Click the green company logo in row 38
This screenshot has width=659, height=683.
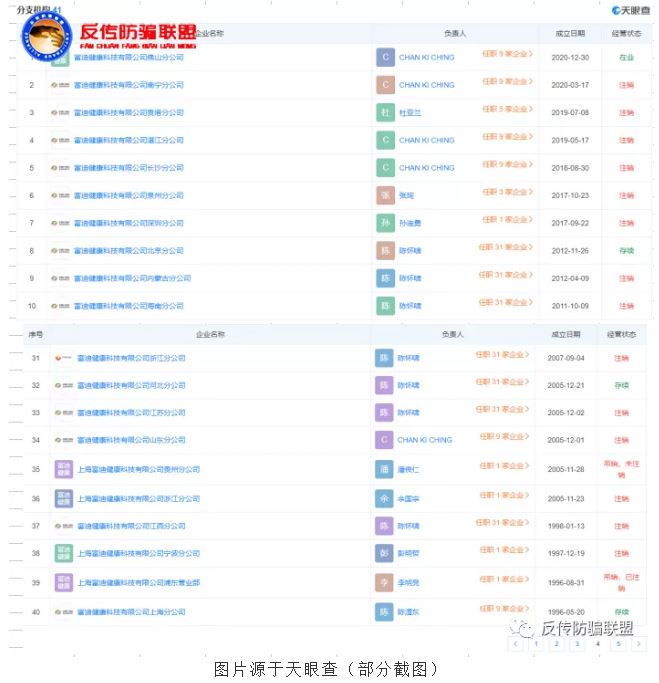(x=64, y=553)
